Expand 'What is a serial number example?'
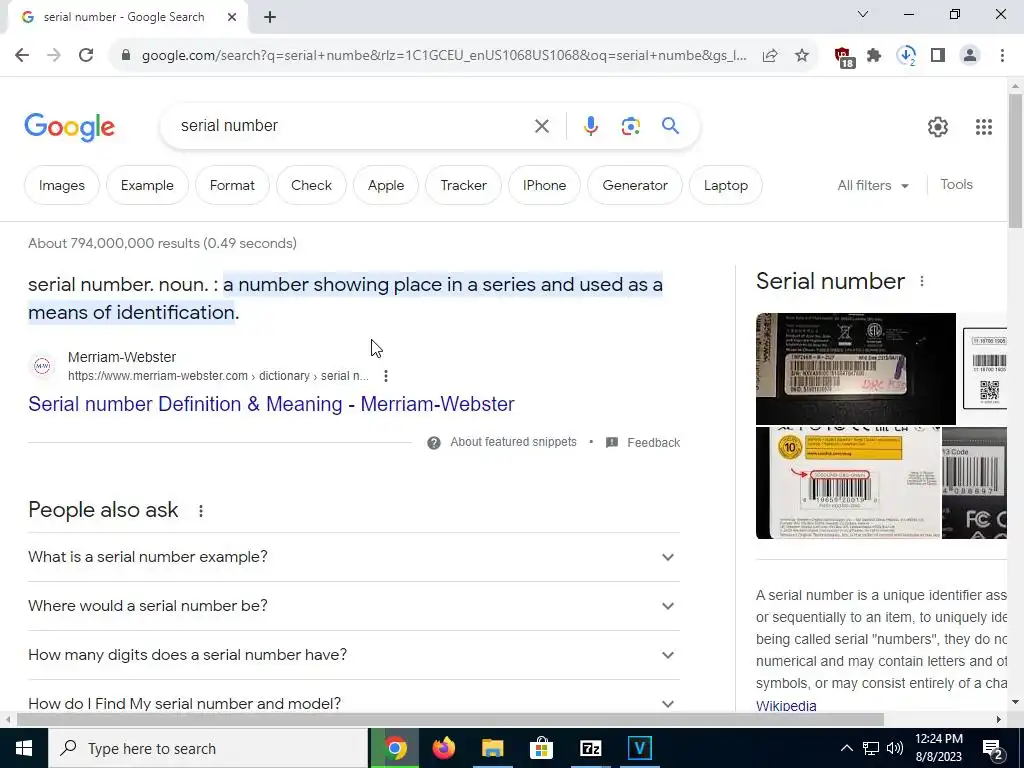 [x=354, y=557]
